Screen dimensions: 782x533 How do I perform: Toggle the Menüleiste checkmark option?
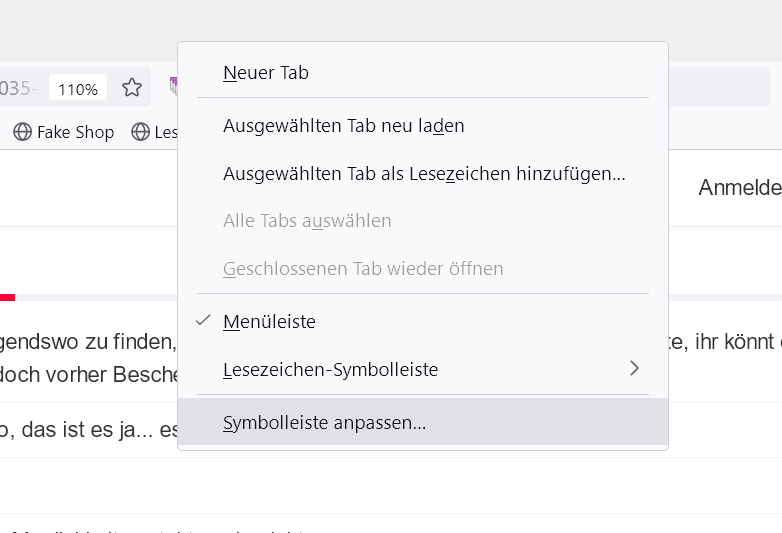coord(269,322)
